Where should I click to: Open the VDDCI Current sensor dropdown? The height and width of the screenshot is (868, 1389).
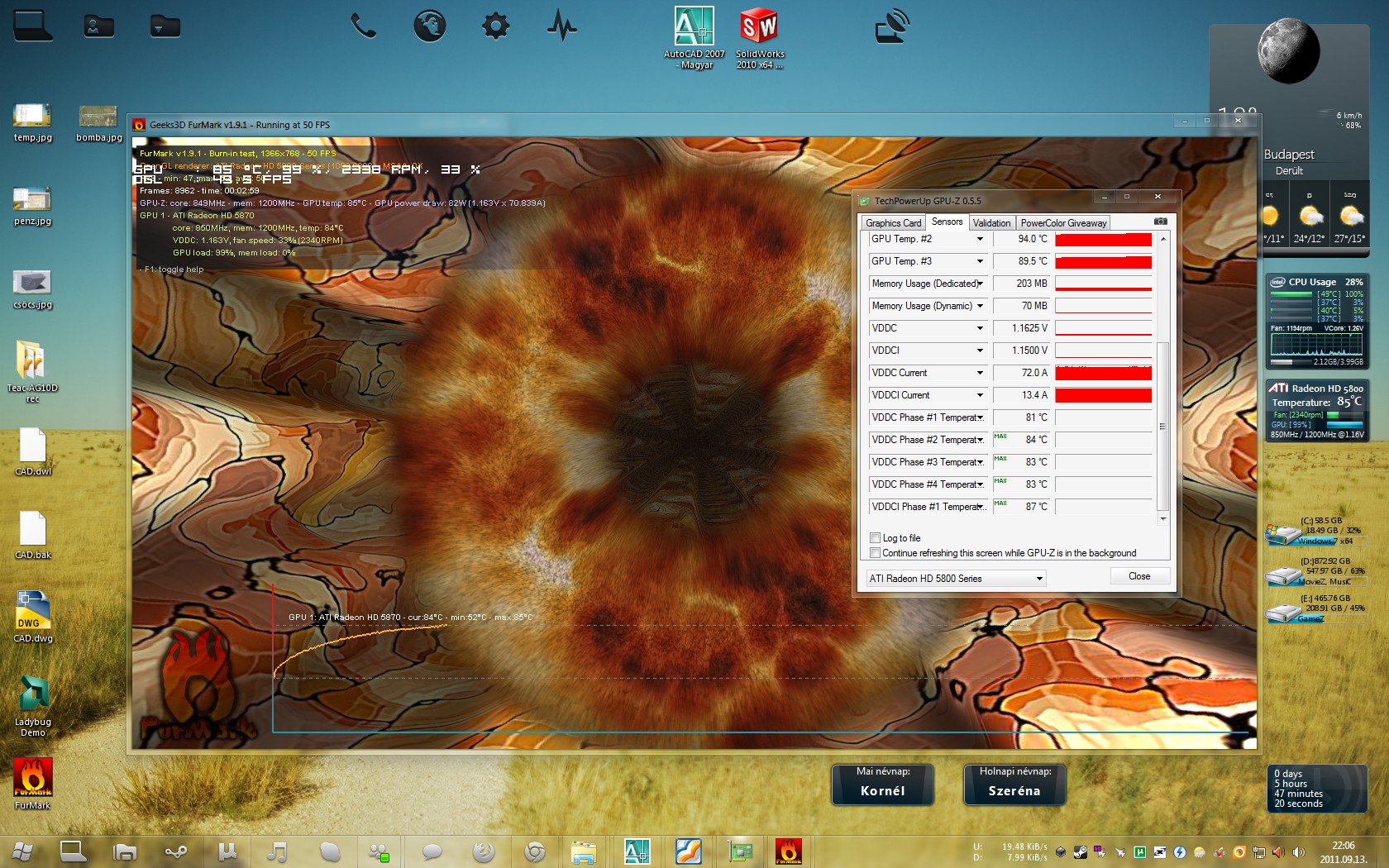(x=980, y=395)
